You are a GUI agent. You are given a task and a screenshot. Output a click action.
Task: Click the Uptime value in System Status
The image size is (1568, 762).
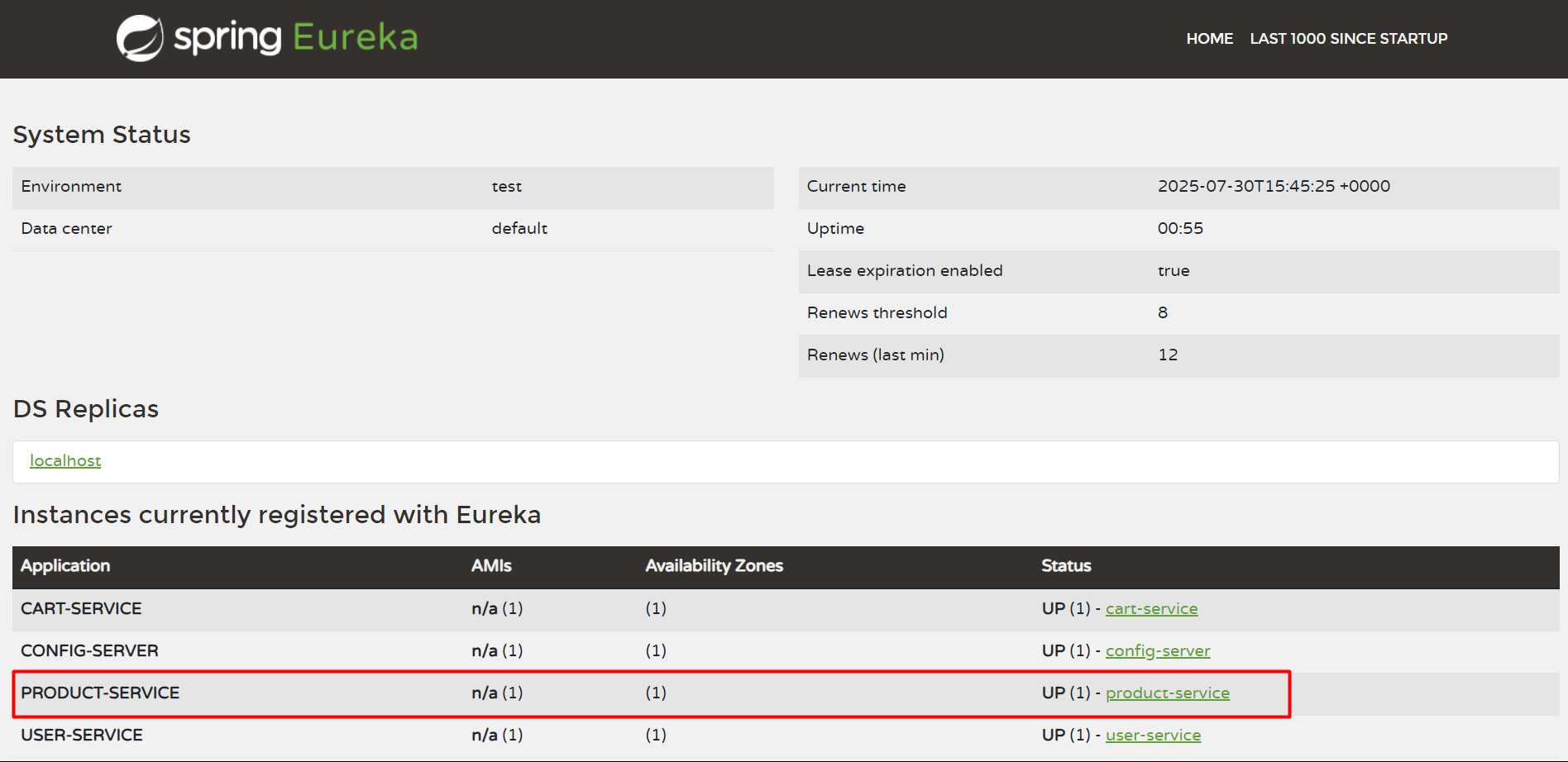(1181, 228)
